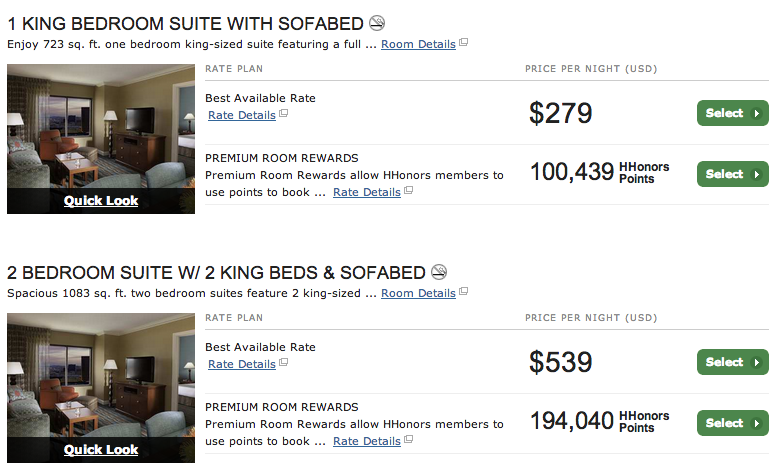783x471 pixels.
Task: Click no-smoking icon beside 2 Bedroom Suite title
Action: coord(438,272)
